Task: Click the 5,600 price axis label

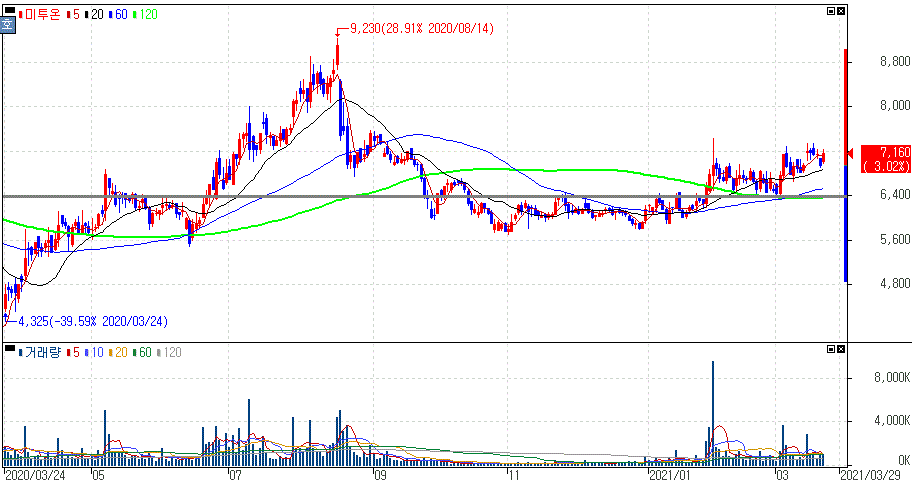Action: (x=895, y=239)
